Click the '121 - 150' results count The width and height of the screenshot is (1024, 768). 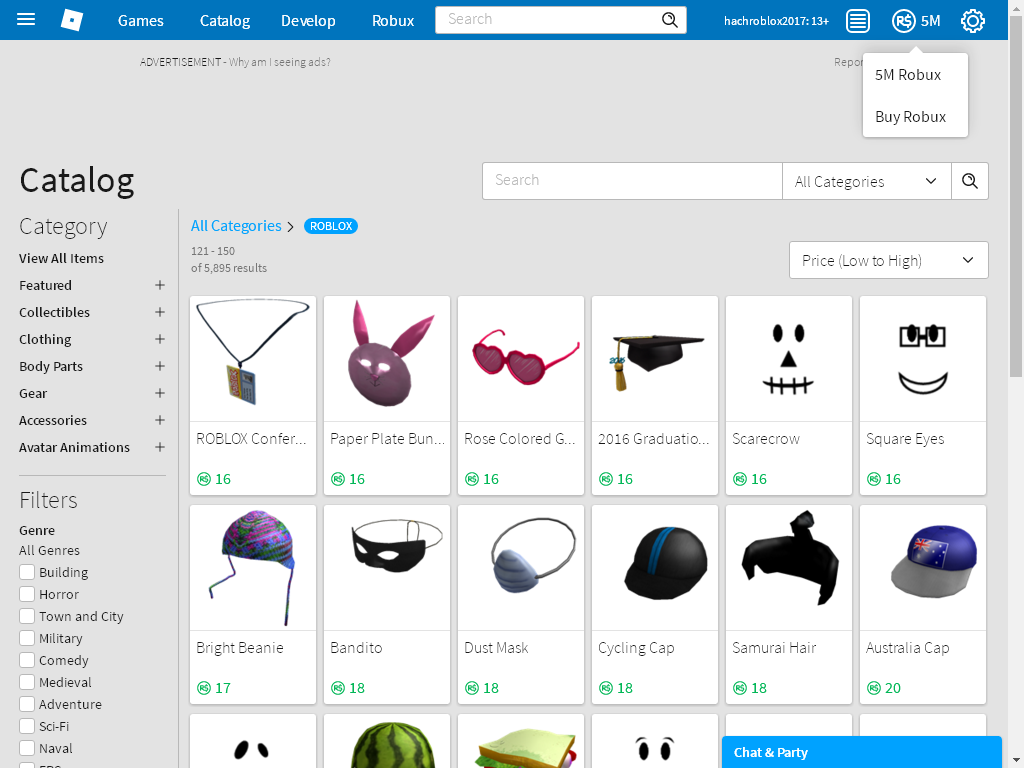point(213,251)
